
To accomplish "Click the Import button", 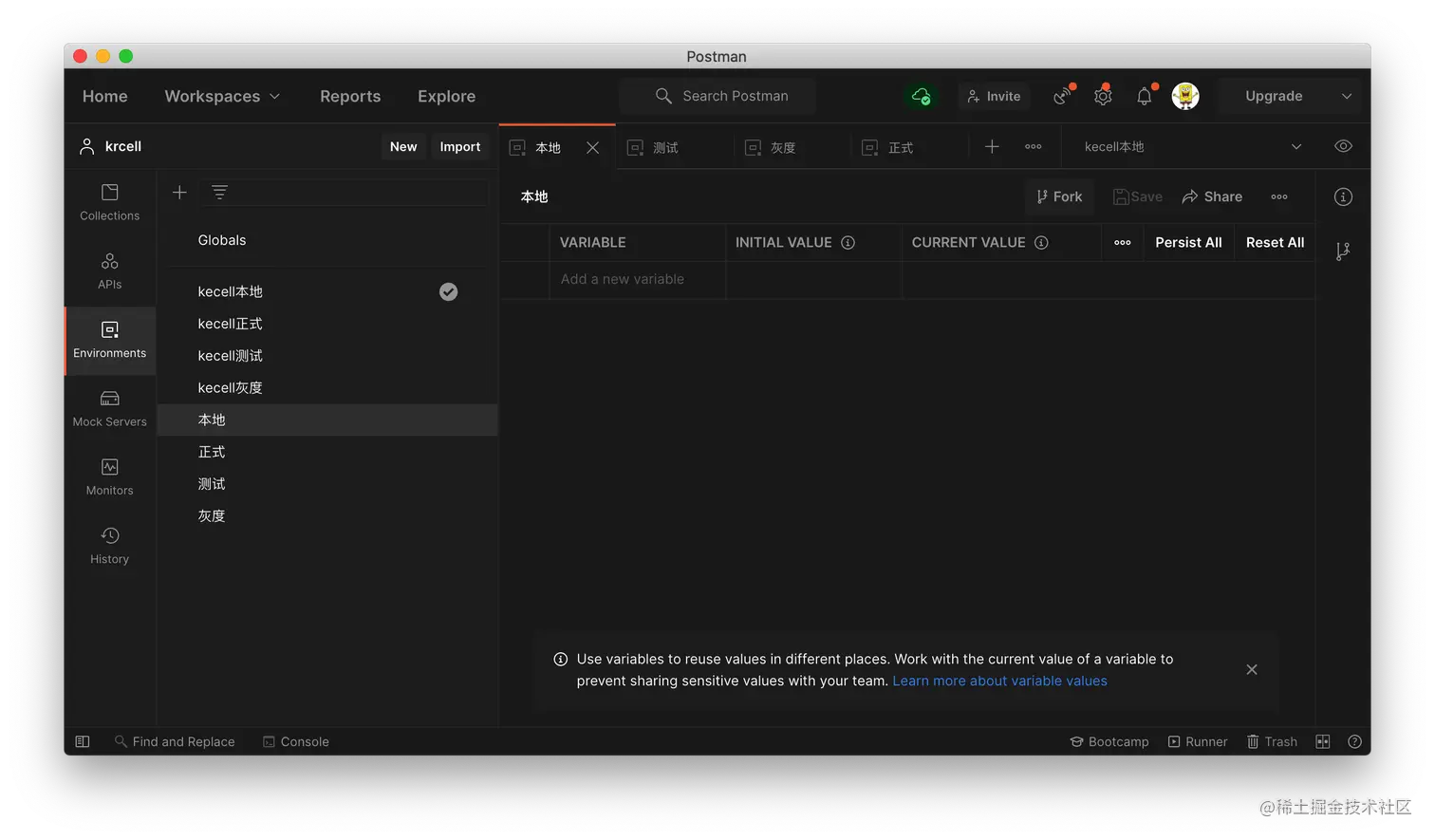I will click(460, 146).
